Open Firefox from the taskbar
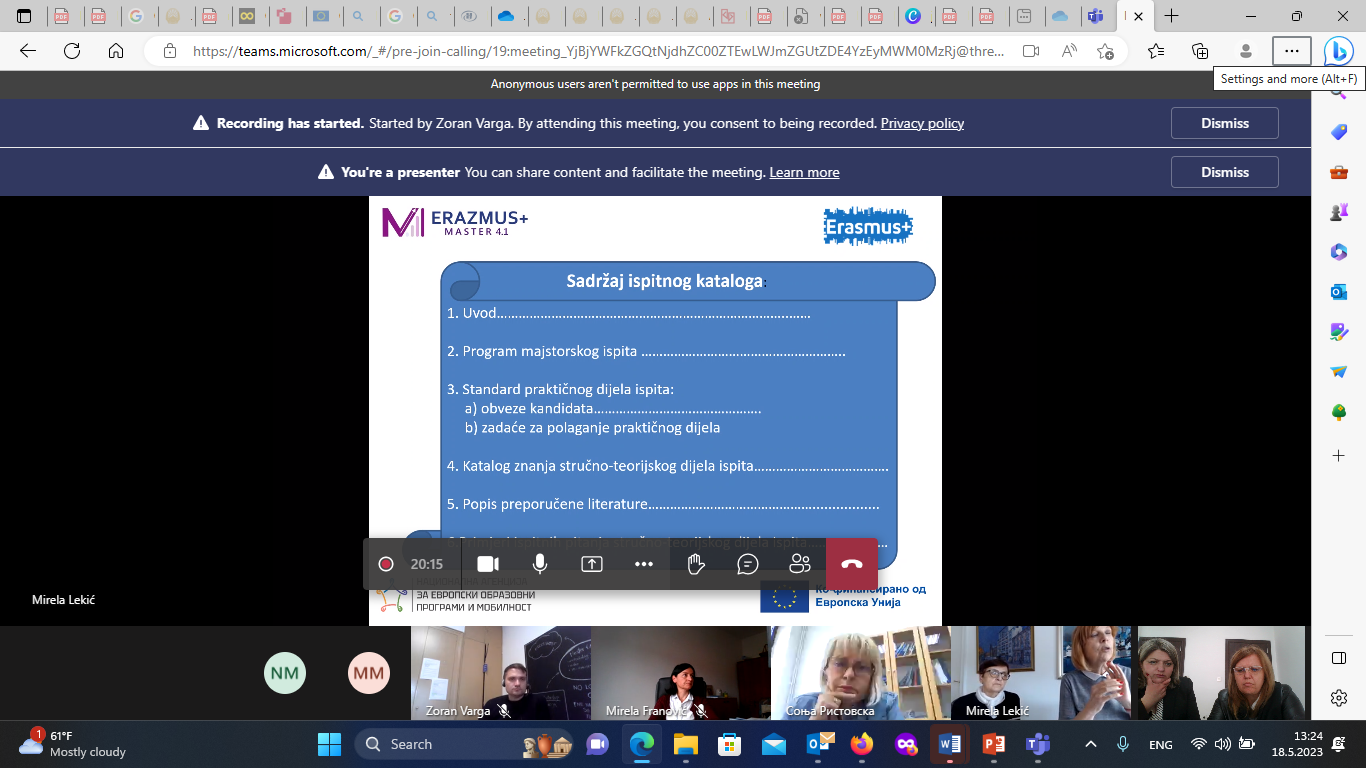This screenshot has width=1366, height=768. tap(862, 744)
